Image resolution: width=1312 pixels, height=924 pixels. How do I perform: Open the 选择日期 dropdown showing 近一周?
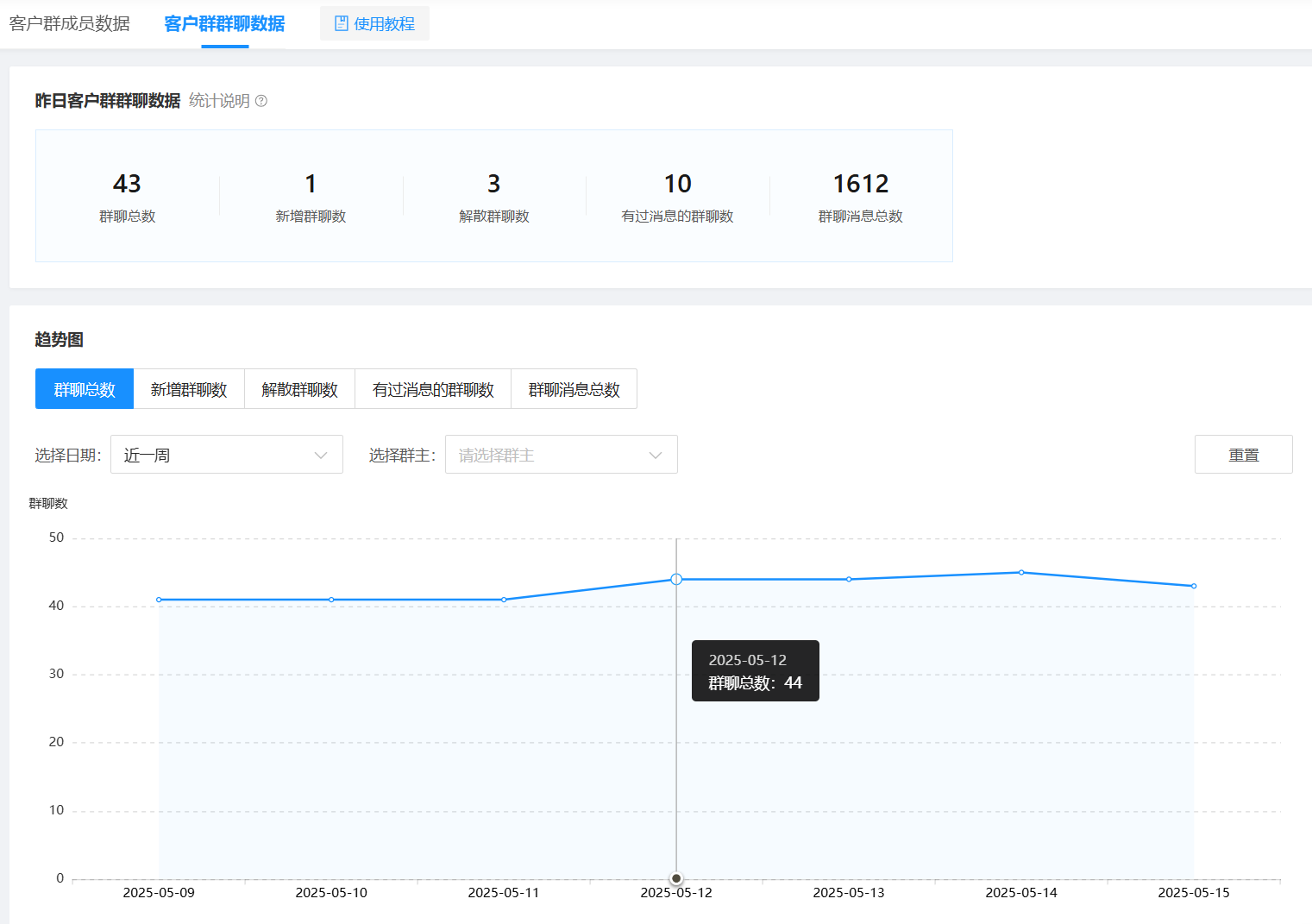(x=227, y=455)
